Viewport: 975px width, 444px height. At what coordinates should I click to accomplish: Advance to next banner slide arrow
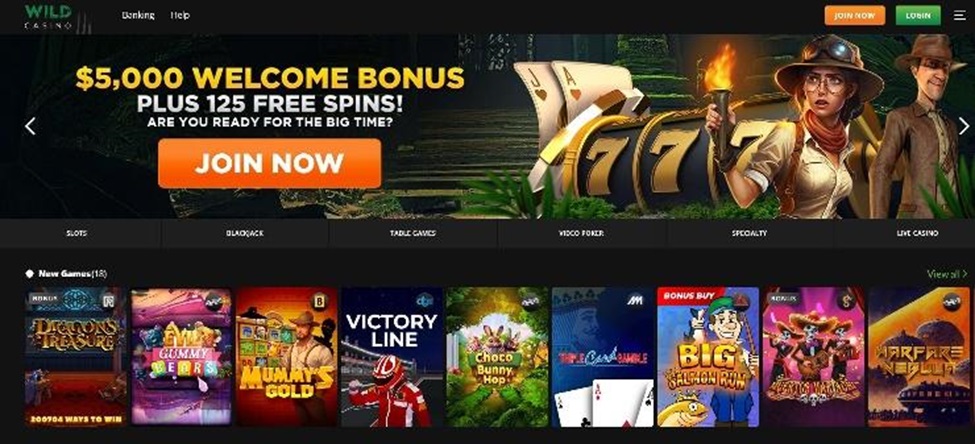click(963, 126)
